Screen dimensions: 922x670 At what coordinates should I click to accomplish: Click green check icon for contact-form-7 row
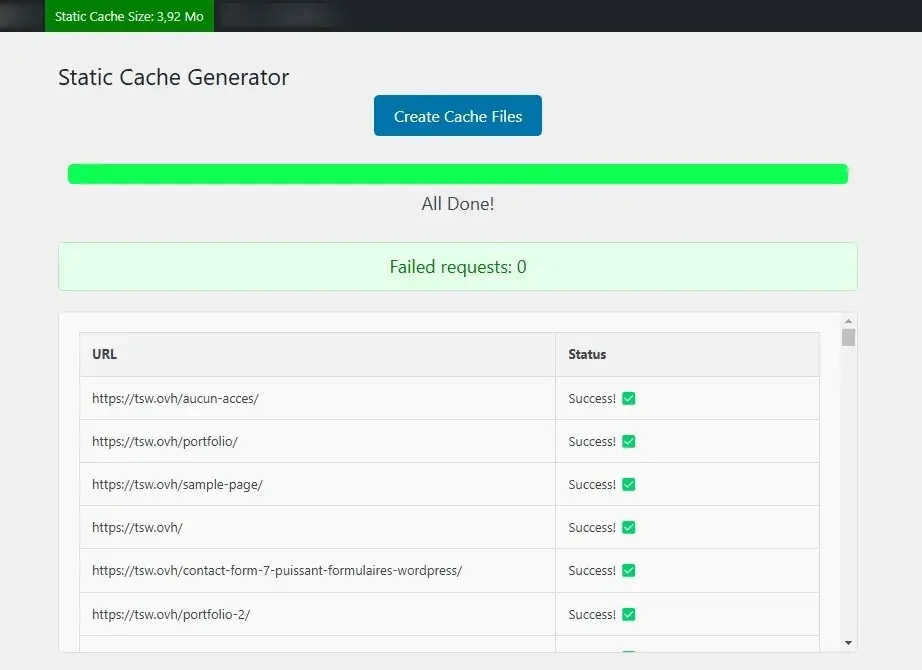[x=629, y=570]
